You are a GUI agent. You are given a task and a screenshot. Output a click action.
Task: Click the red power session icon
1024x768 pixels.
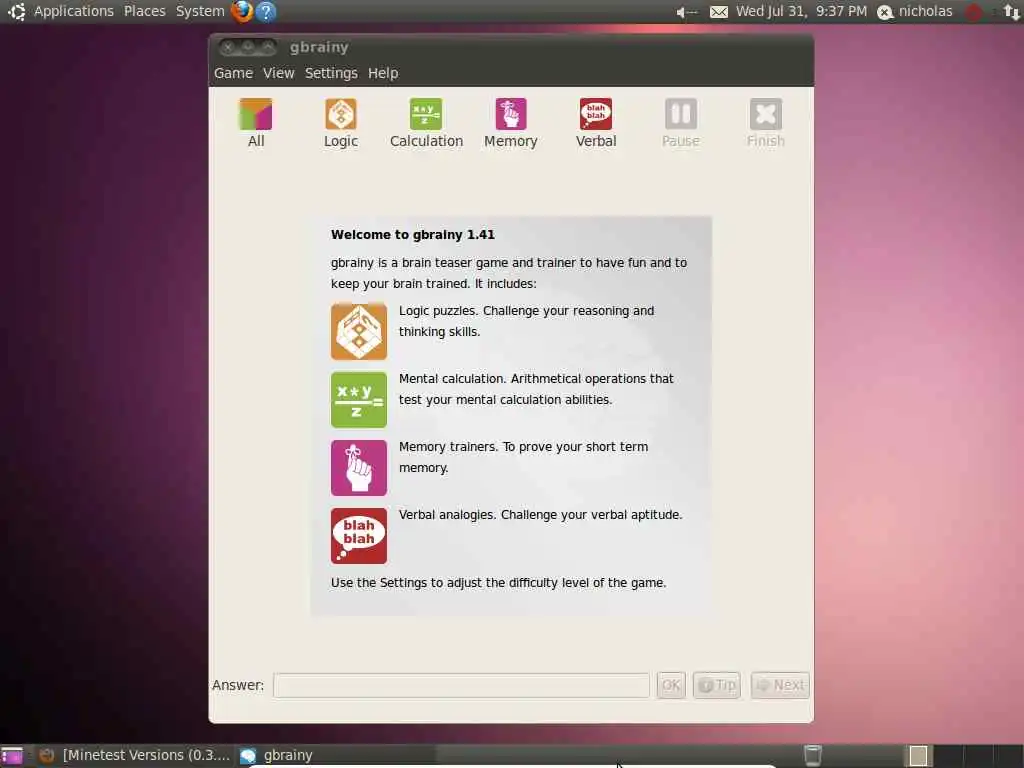click(x=973, y=12)
